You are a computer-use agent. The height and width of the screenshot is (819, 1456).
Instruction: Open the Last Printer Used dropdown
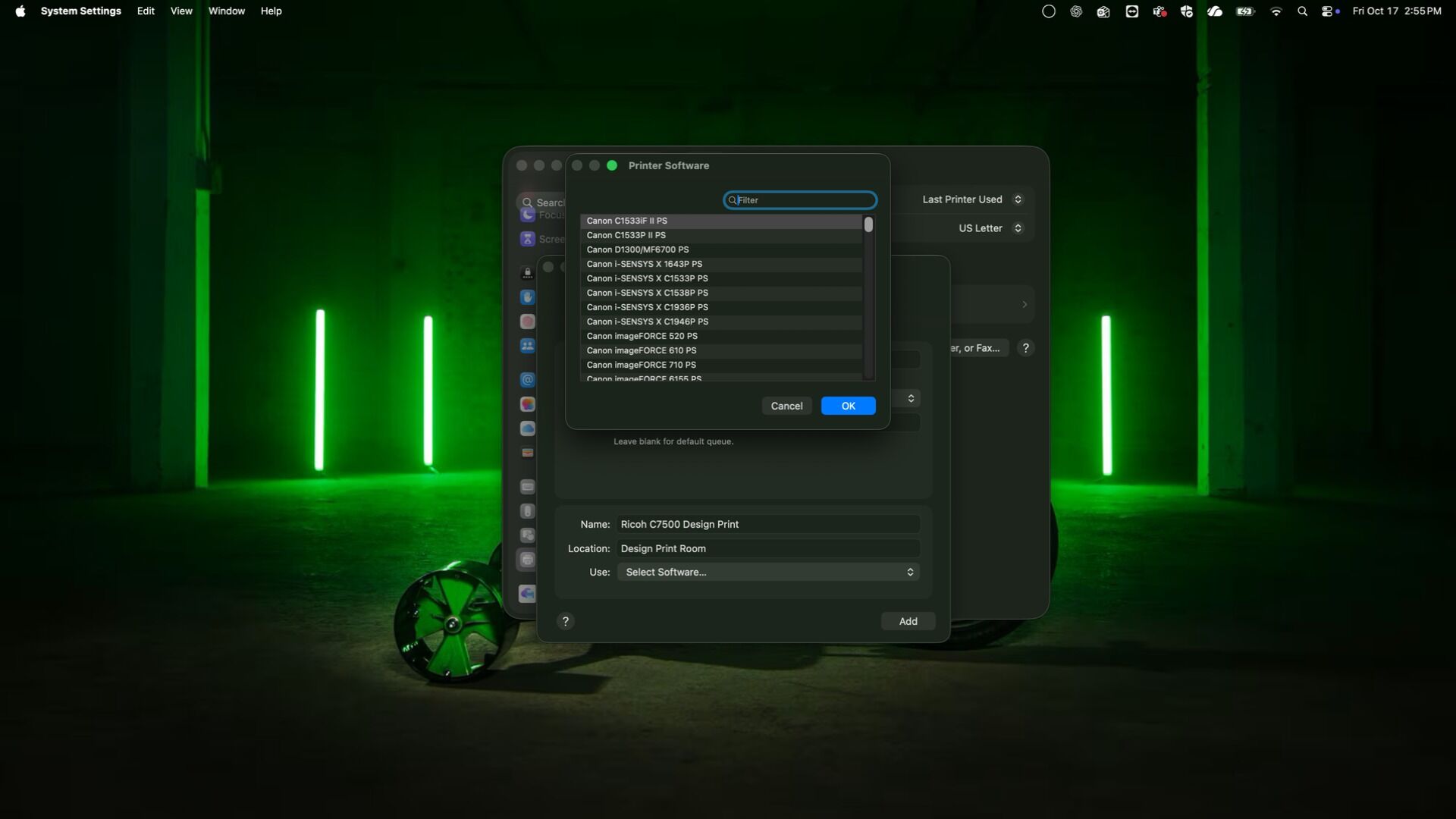point(971,199)
